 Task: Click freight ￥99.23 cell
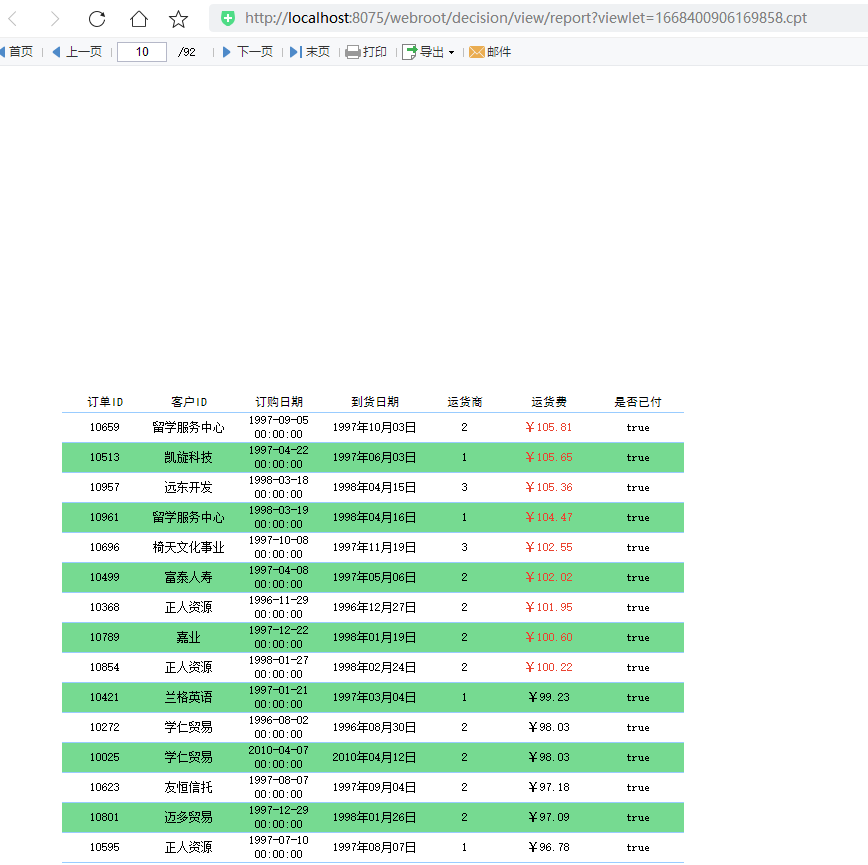pyautogui.click(x=549, y=697)
